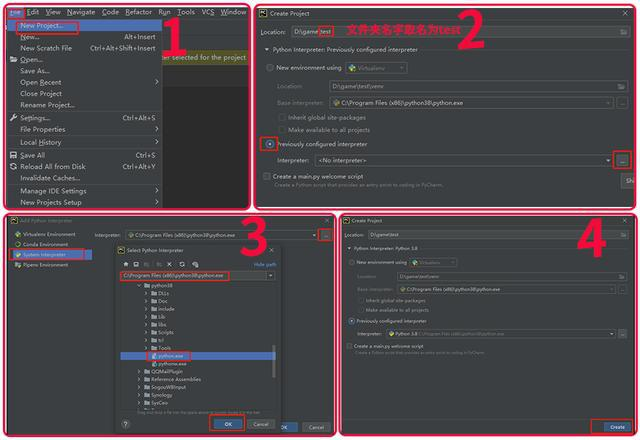Click Show hidden files icon in chooser toolbar
The width and height of the screenshot is (640, 440).
click(195, 264)
